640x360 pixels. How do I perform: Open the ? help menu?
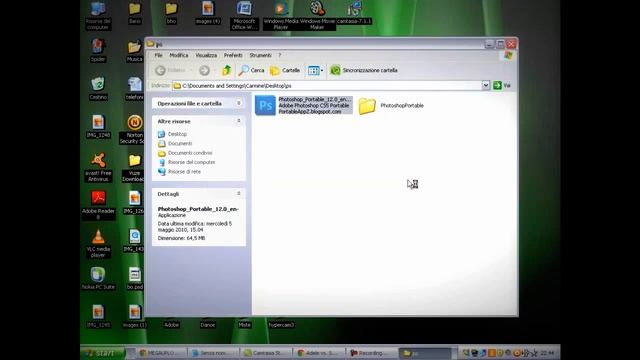click(x=280, y=55)
